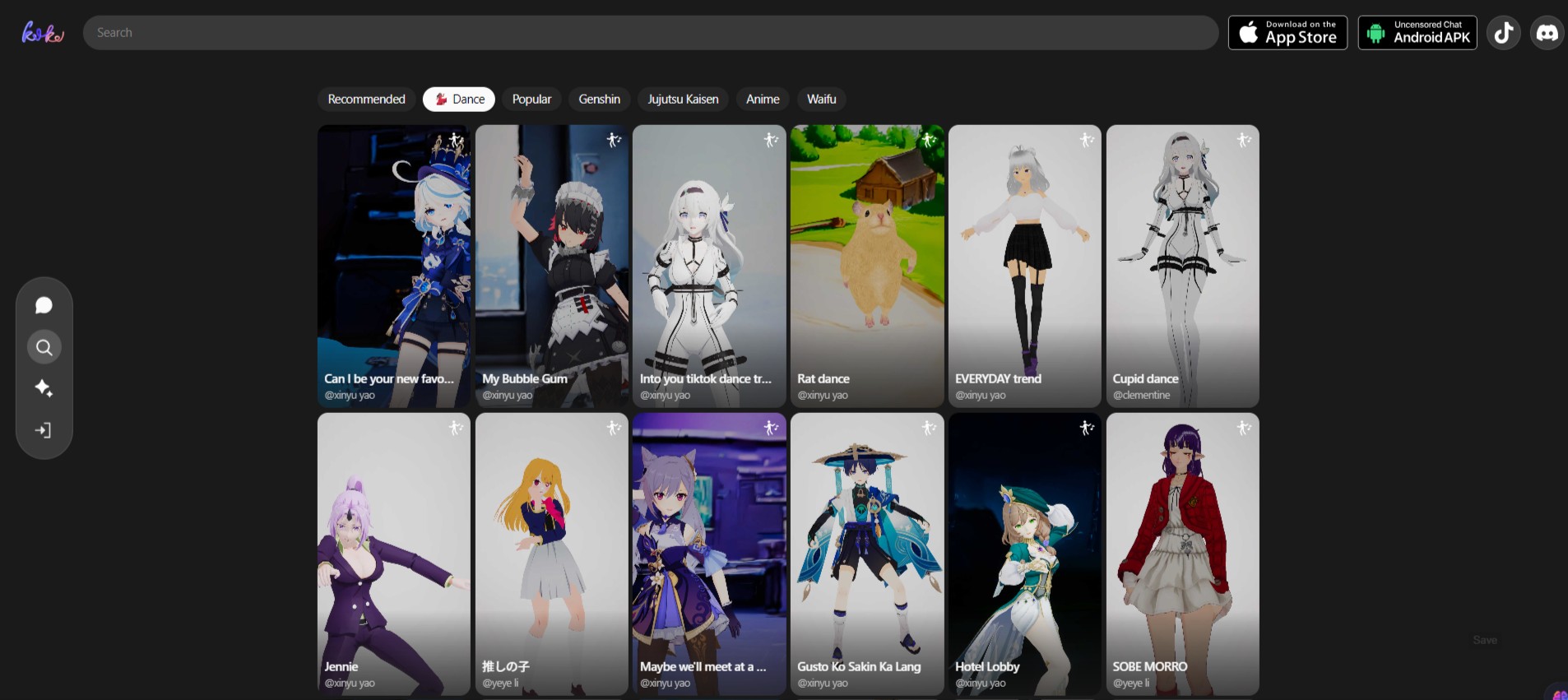Switch to the Genshin tab
This screenshot has width=1568, height=700.
[x=599, y=99]
